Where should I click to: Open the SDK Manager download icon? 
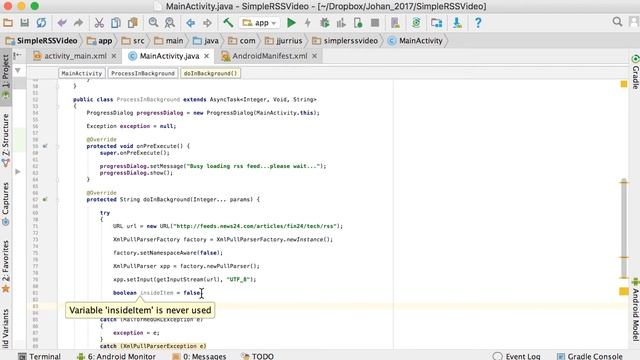(x=457, y=23)
